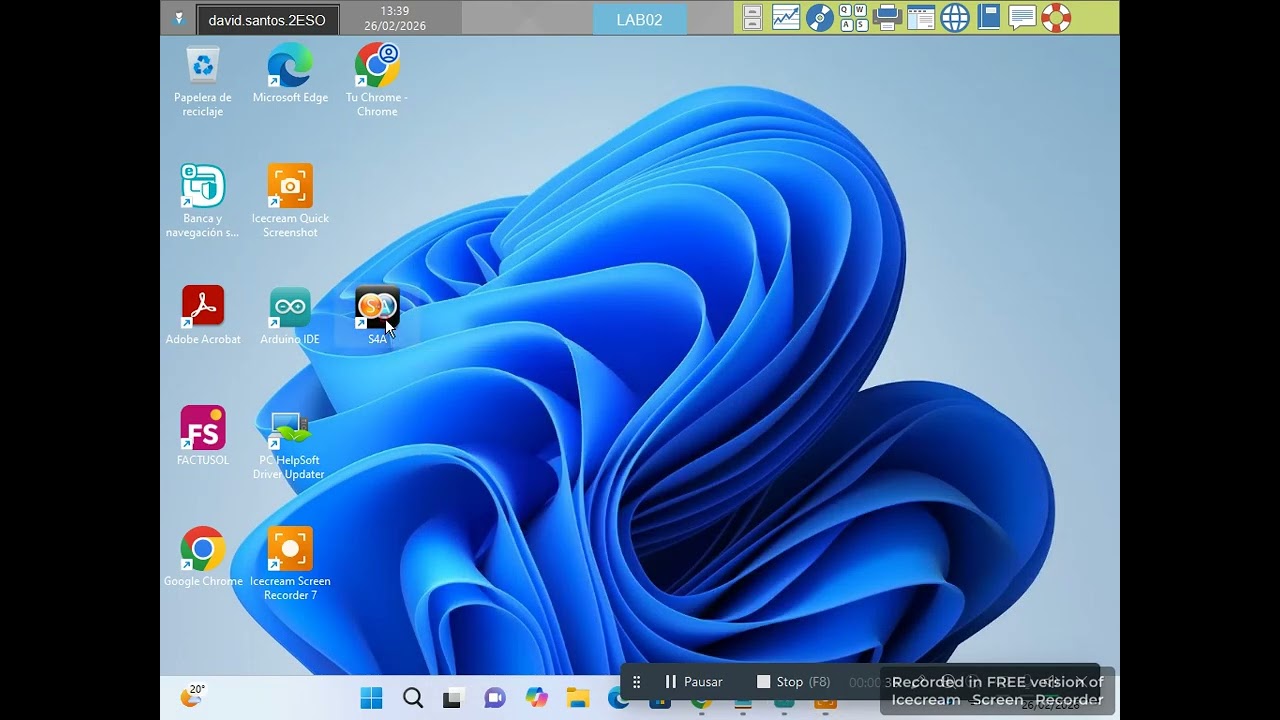Pause the recording with Pausar

[x=693, y=682]
